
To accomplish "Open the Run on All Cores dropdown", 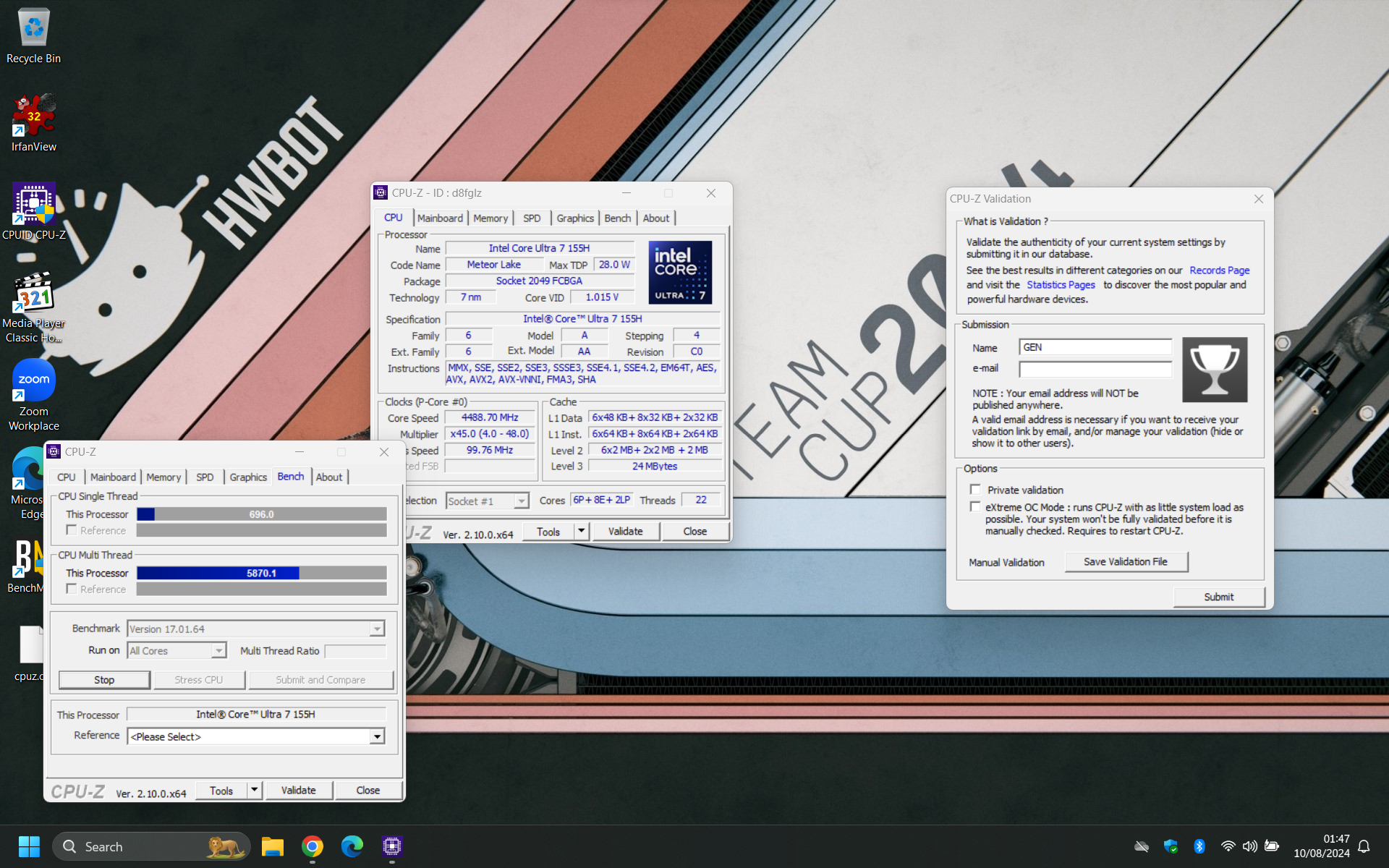I will tap(218, 651).
